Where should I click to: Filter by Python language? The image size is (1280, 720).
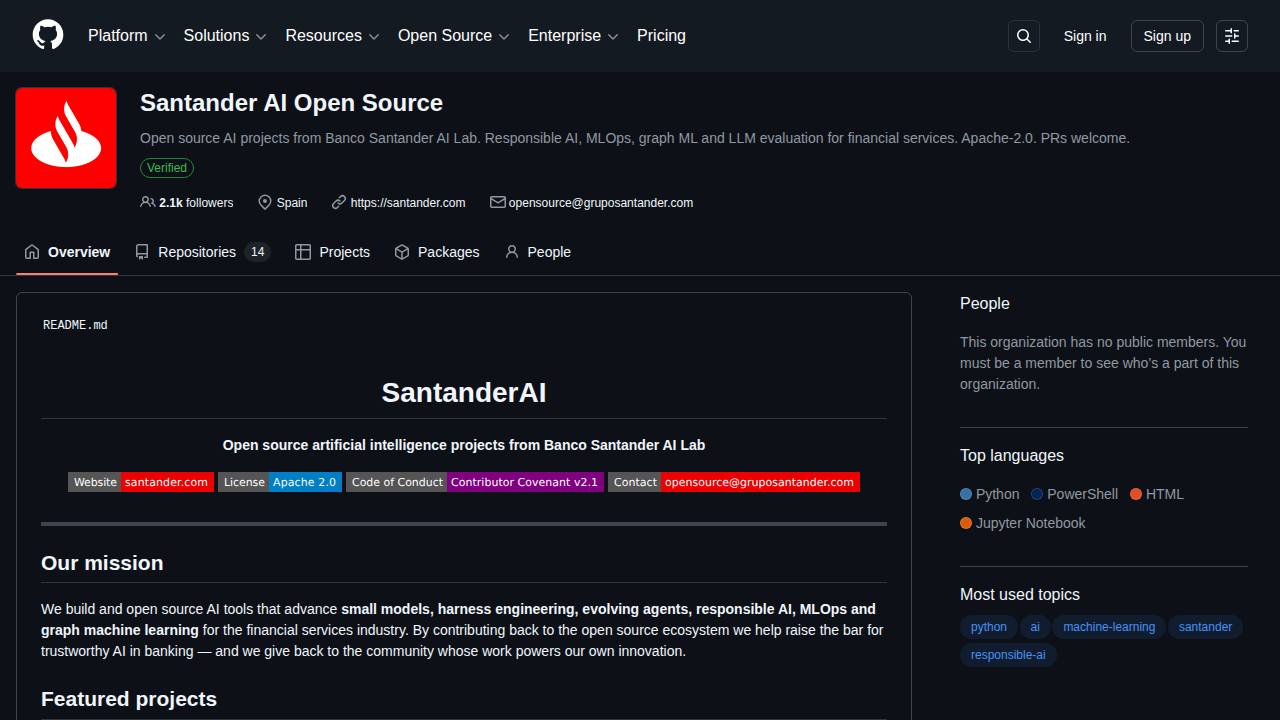990,494
